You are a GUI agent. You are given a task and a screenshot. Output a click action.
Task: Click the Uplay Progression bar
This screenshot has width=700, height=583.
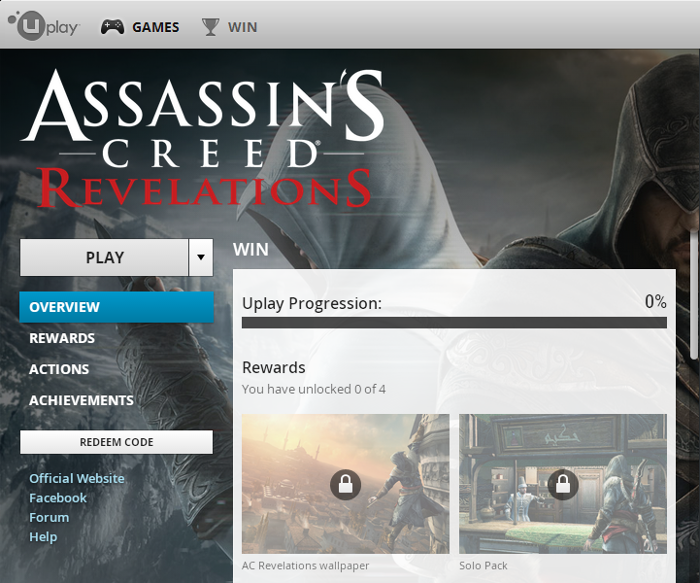tap(454, 323)
